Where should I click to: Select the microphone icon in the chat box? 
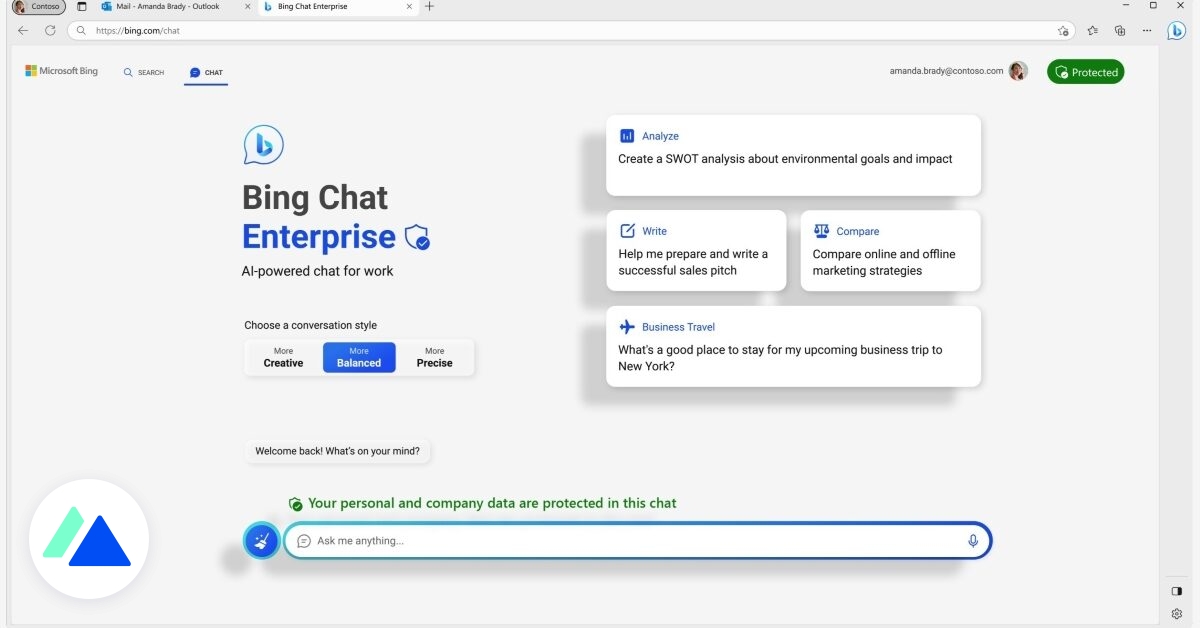point(971,540)
